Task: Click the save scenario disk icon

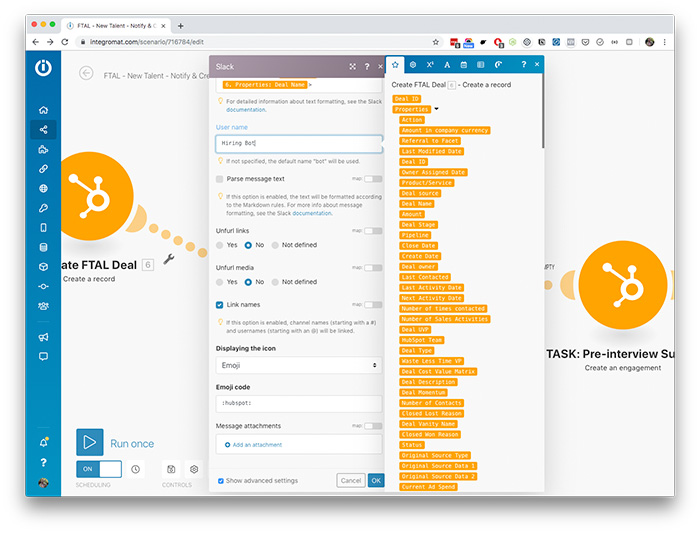Action: (171, 469)
